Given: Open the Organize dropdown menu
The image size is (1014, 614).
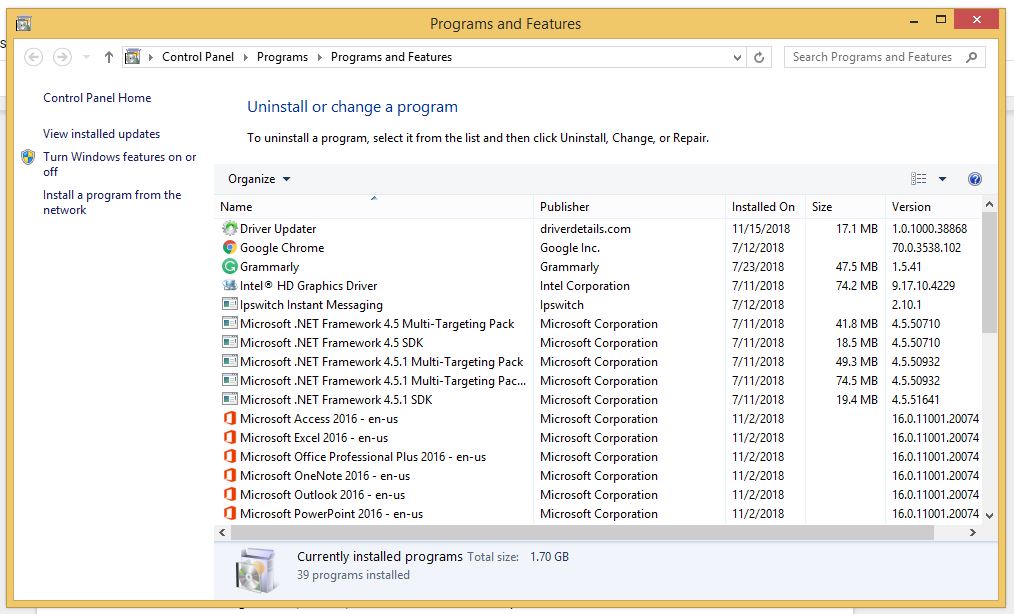Looking at the screenshot, I should click(x=259, y=179).
